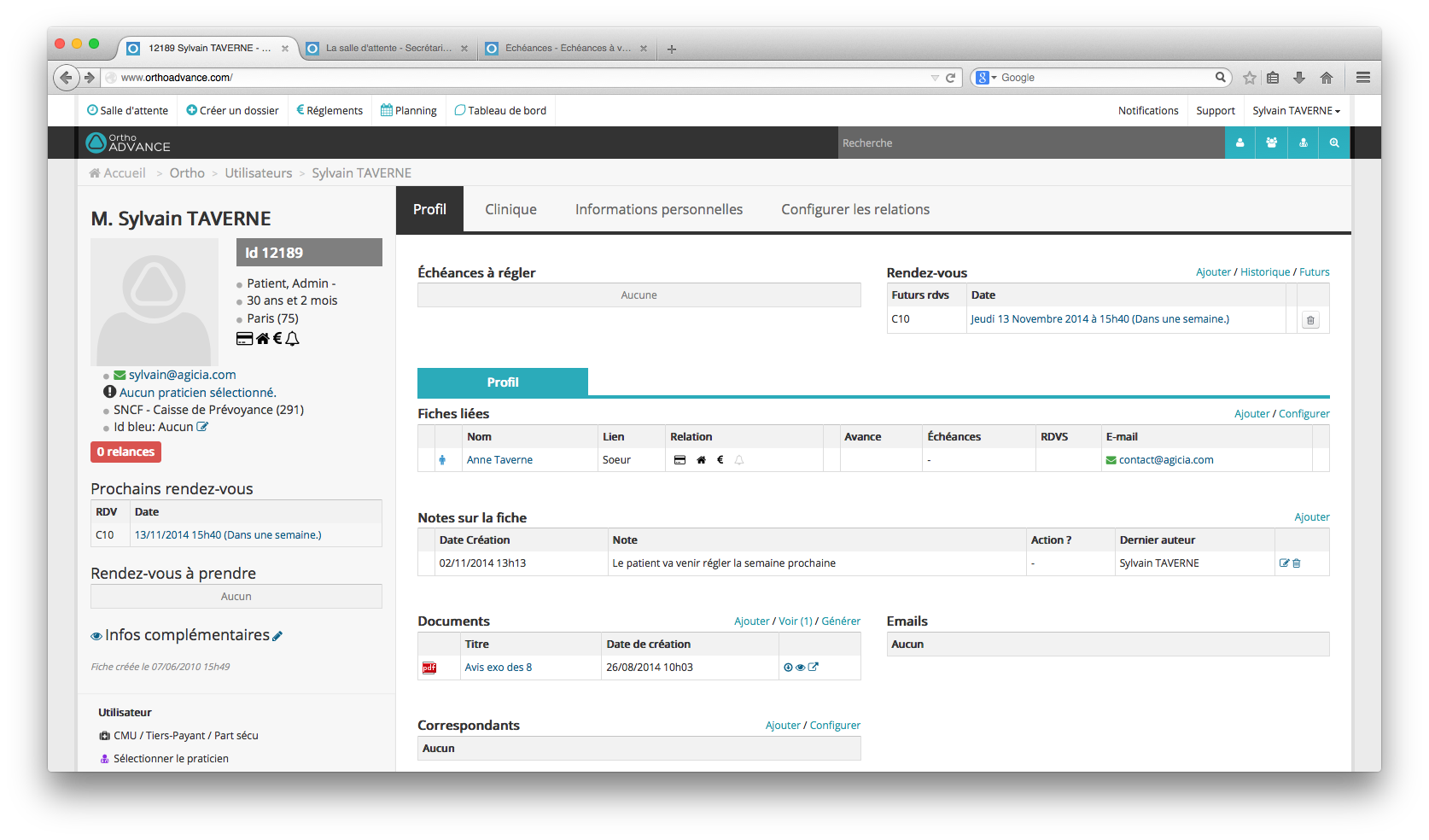This screenshot has height=840, width=1429.
Task: Open the Salle d'attente menu
Action: pos(127,111)
